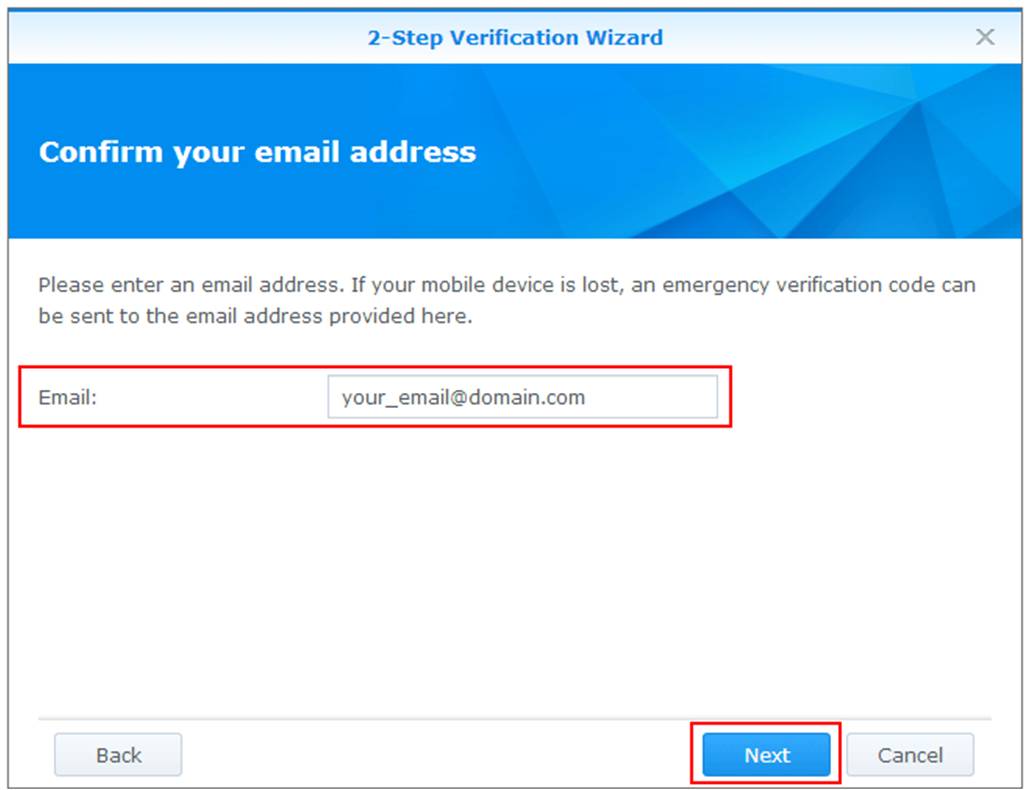This screenshot has width=1027, height=790.
Task: Go to previous step with Back
Action: (x=118, y=755)
